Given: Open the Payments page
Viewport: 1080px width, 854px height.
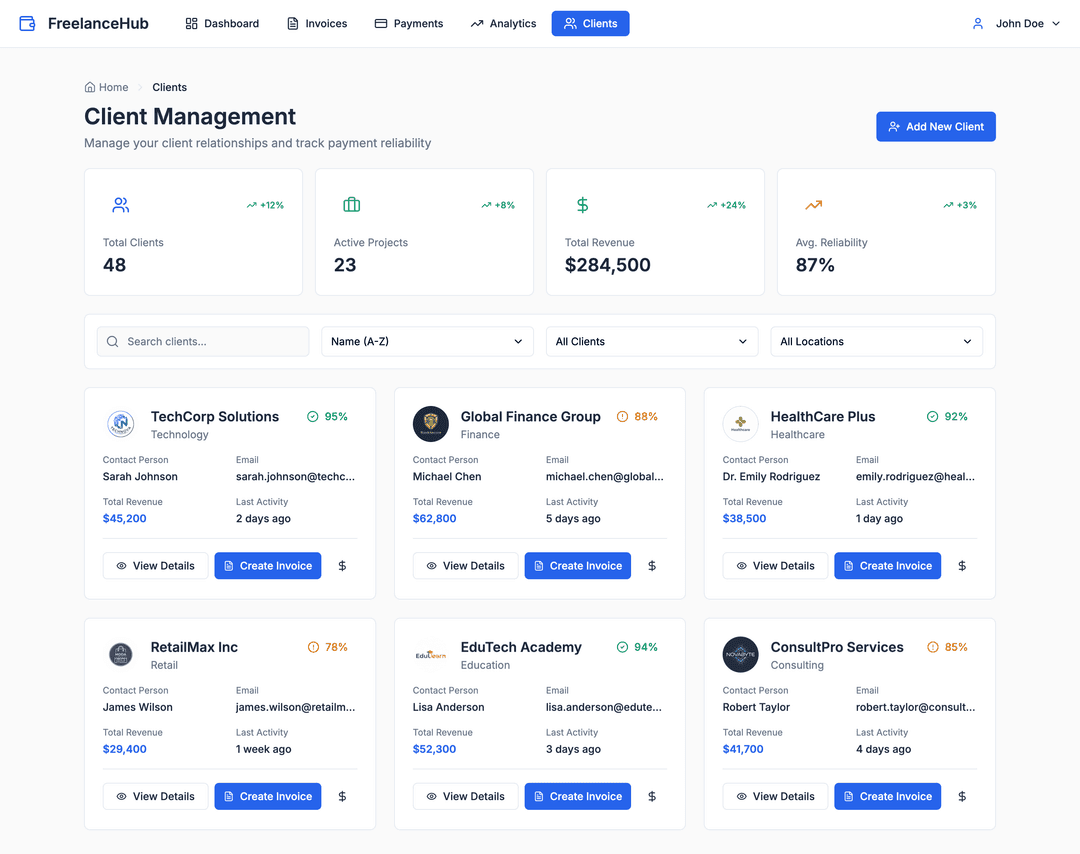Looking at the screenshot, I should 409,23.
